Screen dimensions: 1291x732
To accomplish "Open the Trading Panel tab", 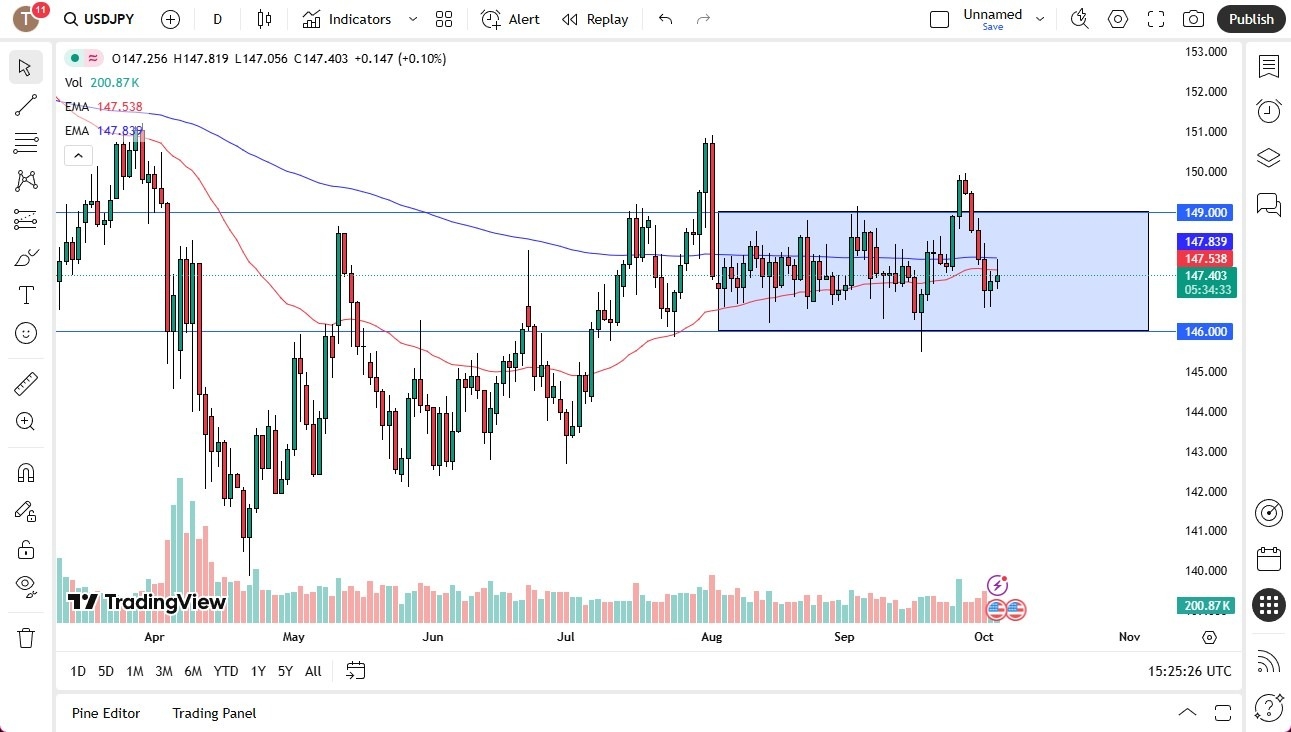I will pyautogui.click(x=213, y=713).
